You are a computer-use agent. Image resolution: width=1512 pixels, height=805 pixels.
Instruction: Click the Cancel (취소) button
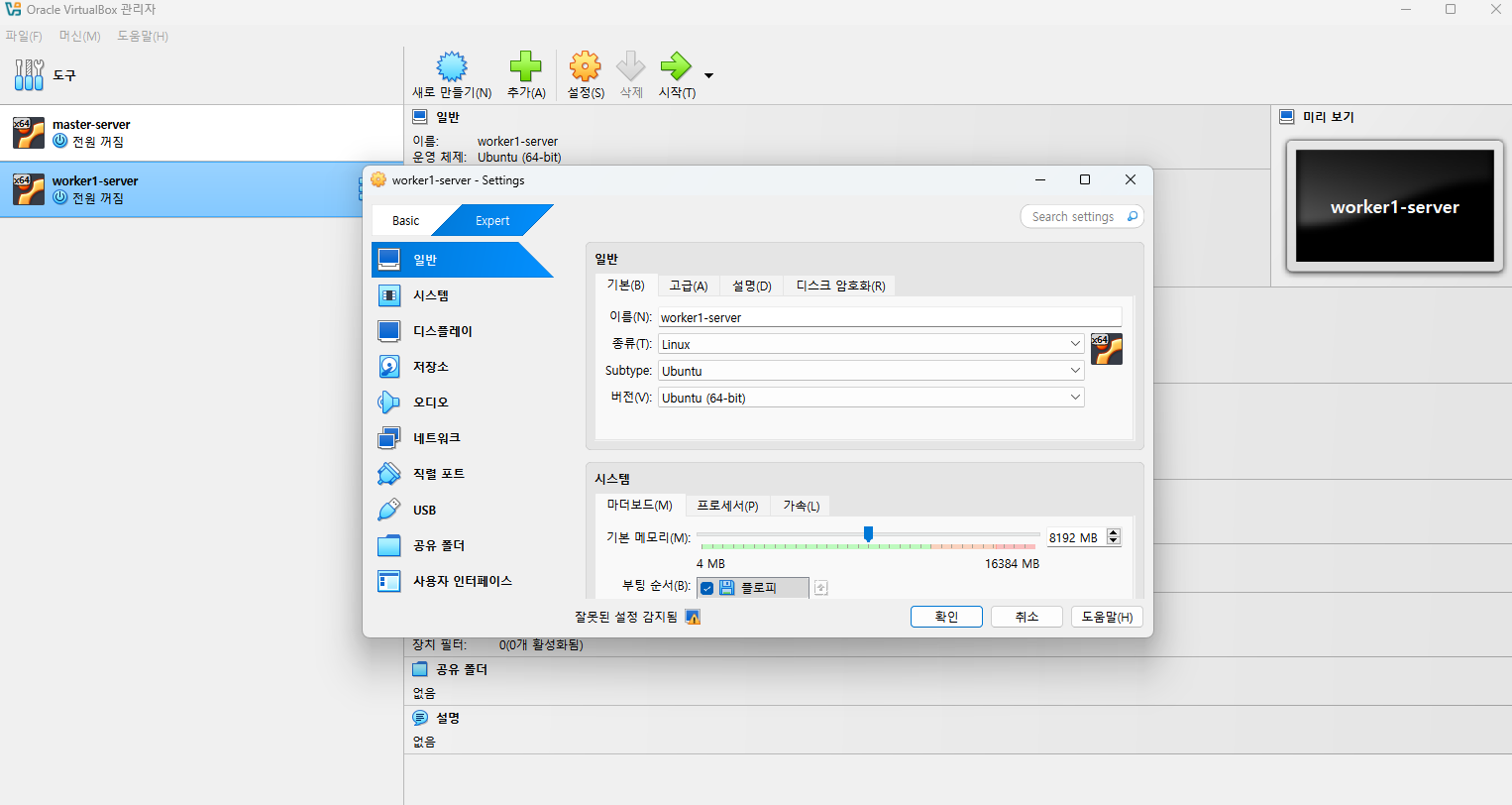pyautogui.click(x=1026, y=617)
